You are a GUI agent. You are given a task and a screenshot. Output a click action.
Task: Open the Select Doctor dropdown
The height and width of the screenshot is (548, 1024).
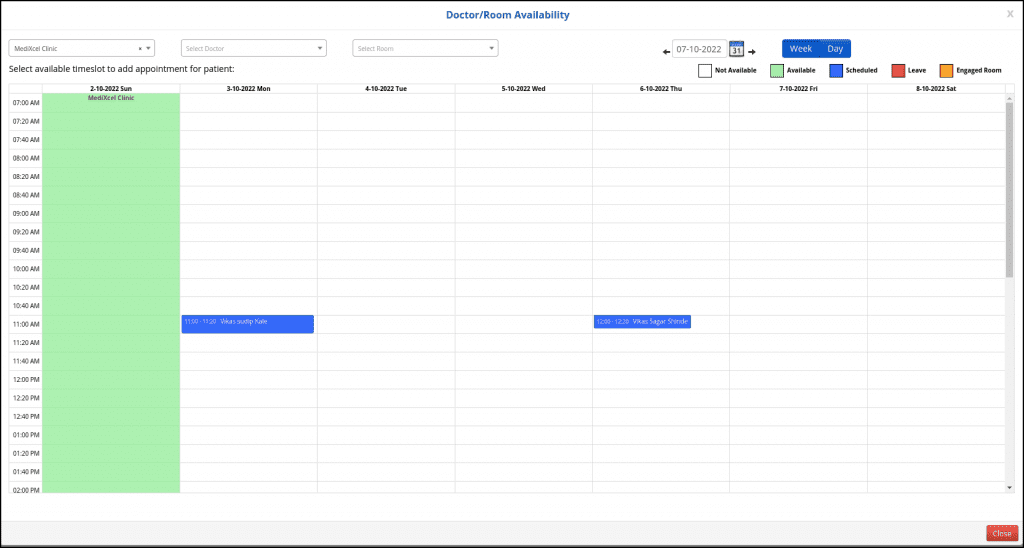254,48
